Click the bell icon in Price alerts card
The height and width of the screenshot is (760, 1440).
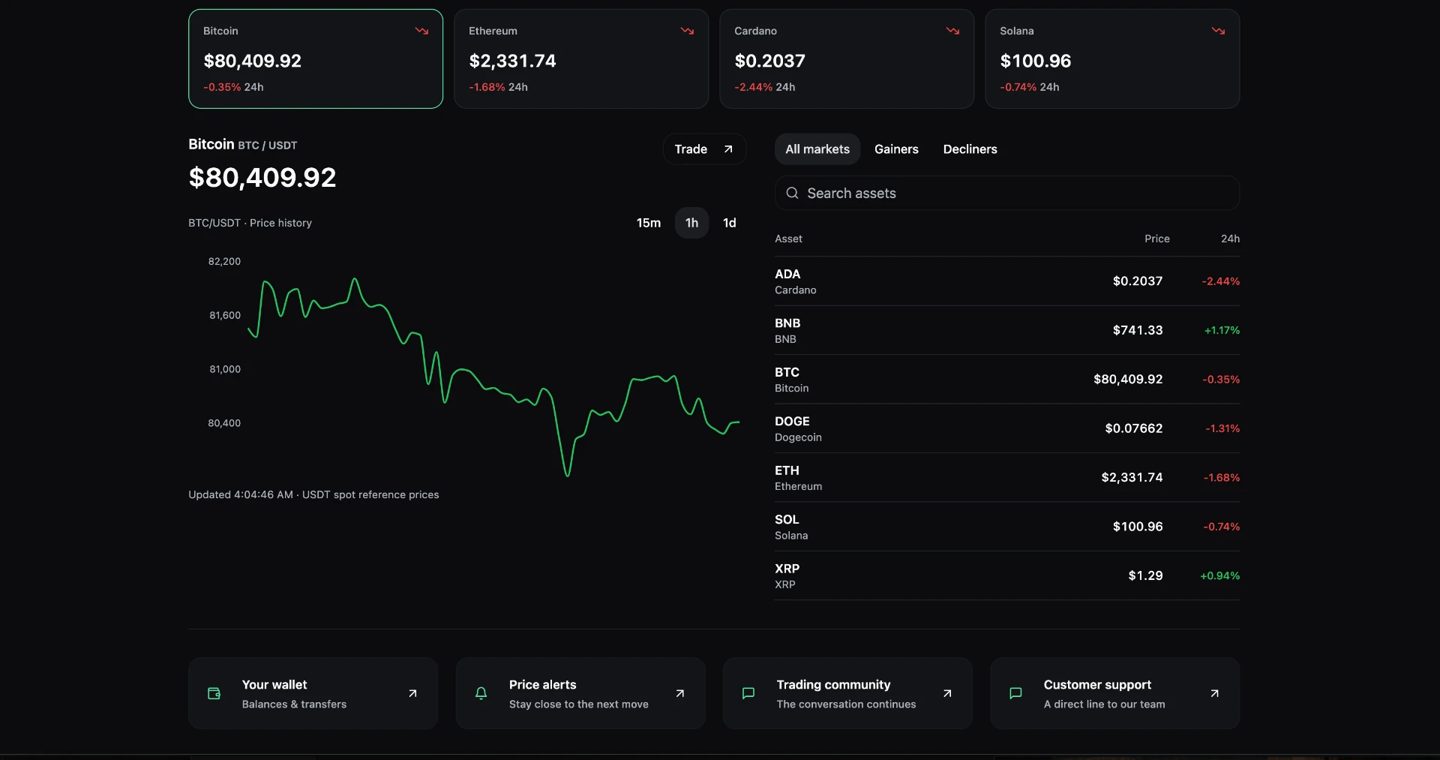481,693
